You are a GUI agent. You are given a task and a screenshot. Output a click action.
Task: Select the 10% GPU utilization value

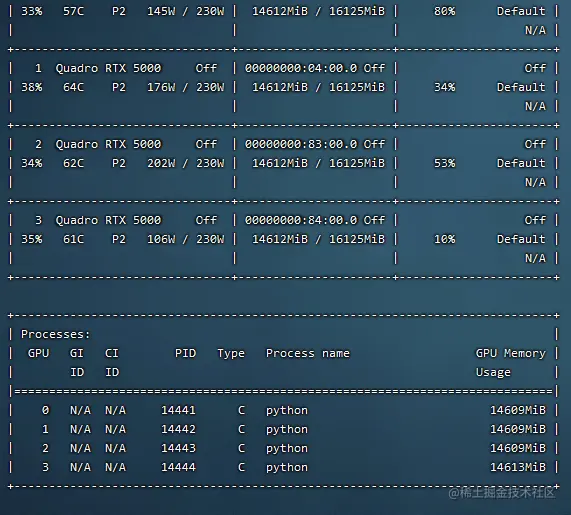point(445,239)
